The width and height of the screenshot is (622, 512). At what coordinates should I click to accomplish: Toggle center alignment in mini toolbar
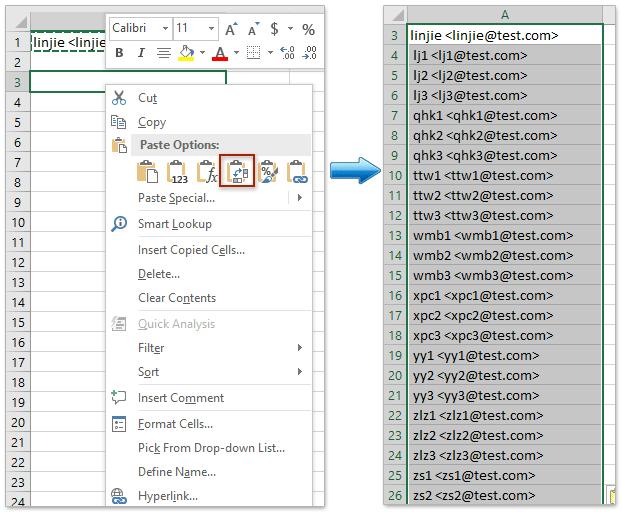click(165, 53)
